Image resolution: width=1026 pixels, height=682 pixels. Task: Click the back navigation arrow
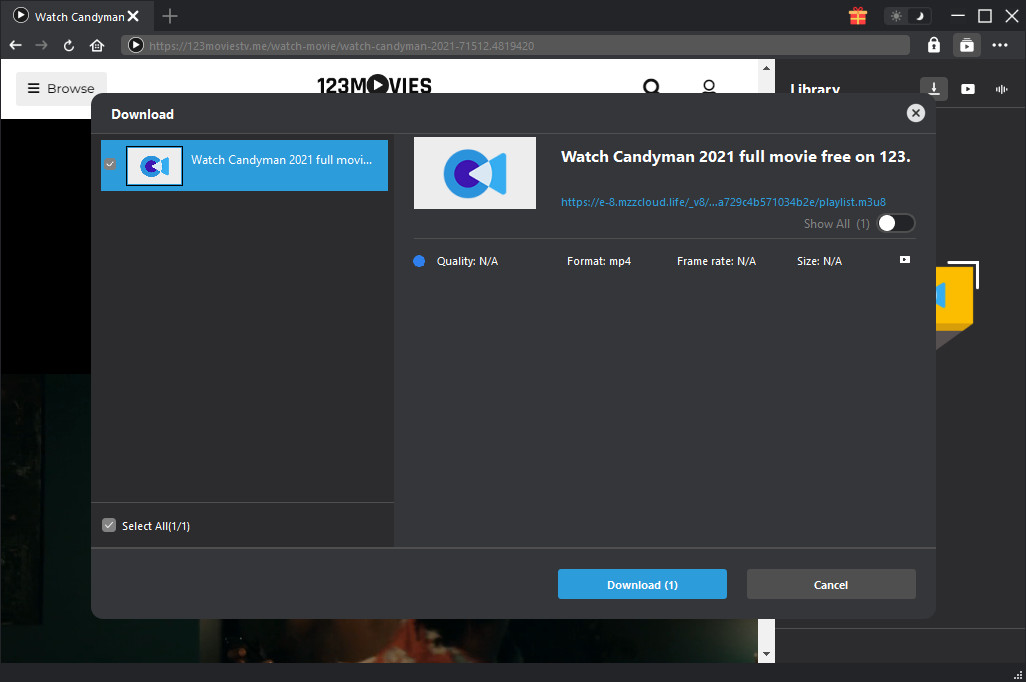click(x=15, y=45)
